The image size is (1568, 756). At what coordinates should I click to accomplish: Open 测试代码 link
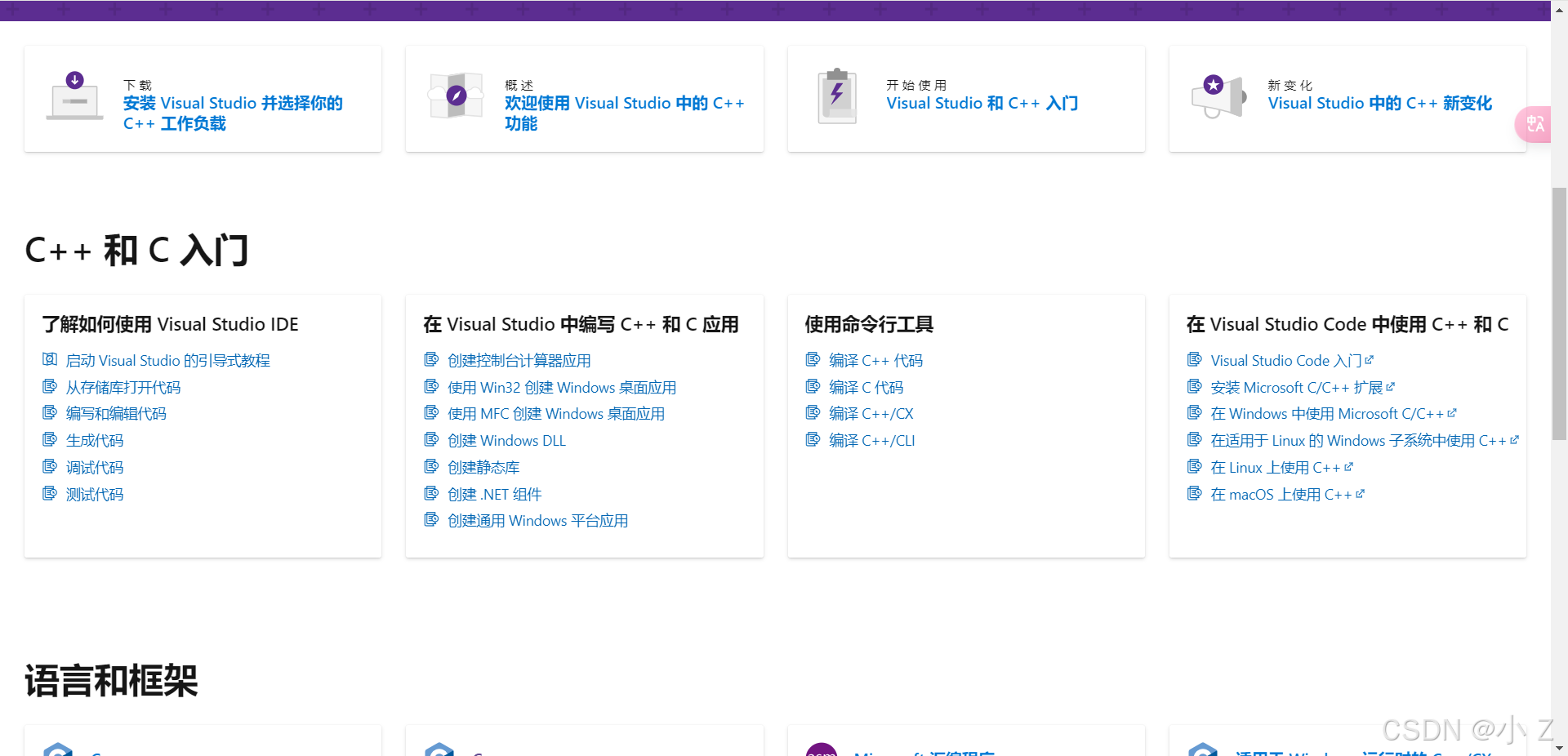point(95,494)
